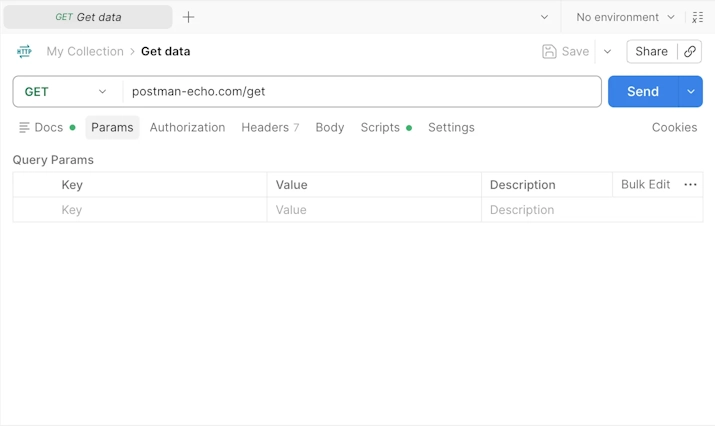The height and width of the screenshot is (426, 715).
Task: Open the GET method dropdown
Action: [x=66, y=92]
